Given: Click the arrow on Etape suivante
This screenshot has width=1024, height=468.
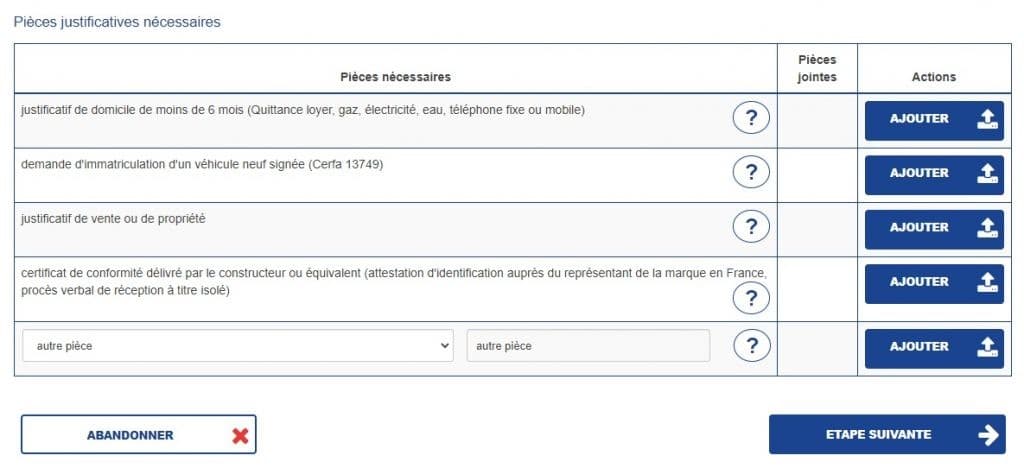Looking at the screenshot, I should (989, 435).
